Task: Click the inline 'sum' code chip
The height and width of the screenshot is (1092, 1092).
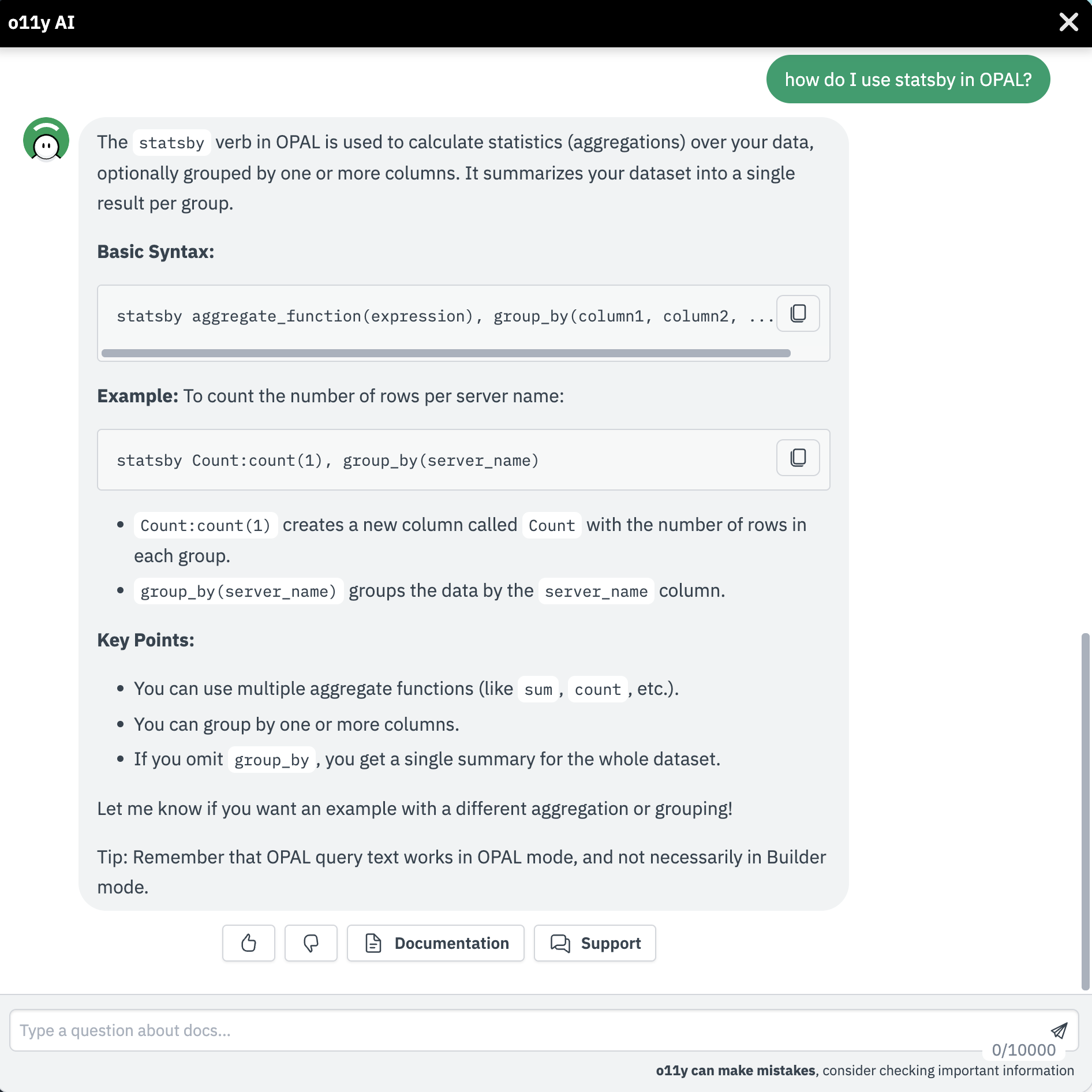Action: [538, 689]
